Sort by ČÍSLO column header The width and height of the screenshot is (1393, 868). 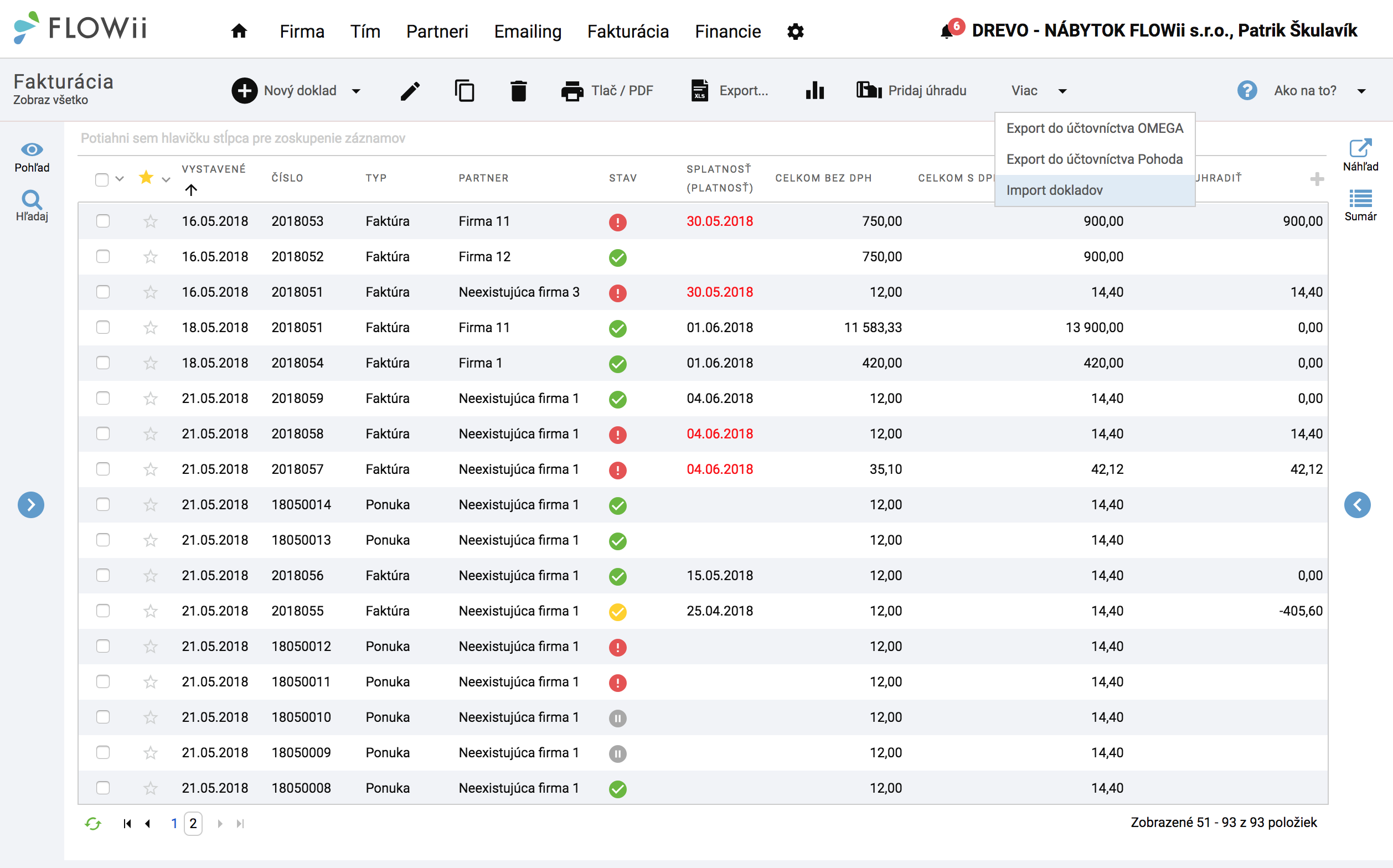(287, 178)
